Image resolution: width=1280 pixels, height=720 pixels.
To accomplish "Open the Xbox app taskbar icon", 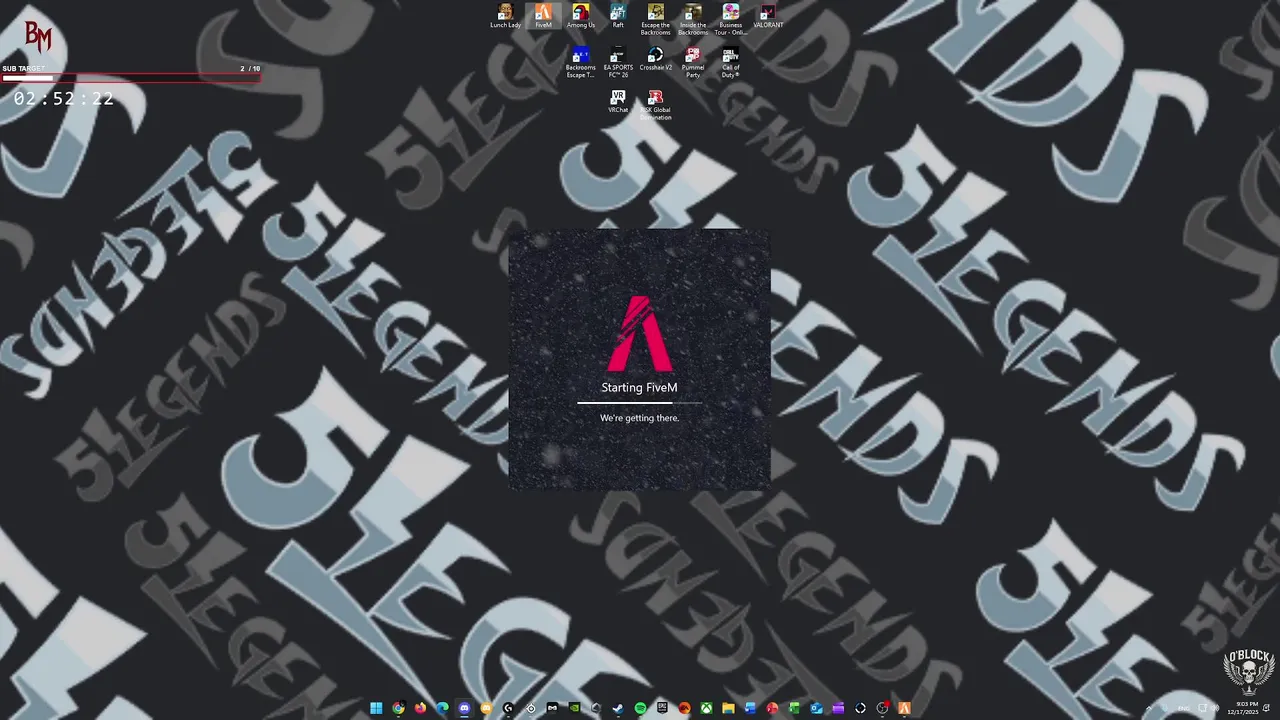I will 707,708.
